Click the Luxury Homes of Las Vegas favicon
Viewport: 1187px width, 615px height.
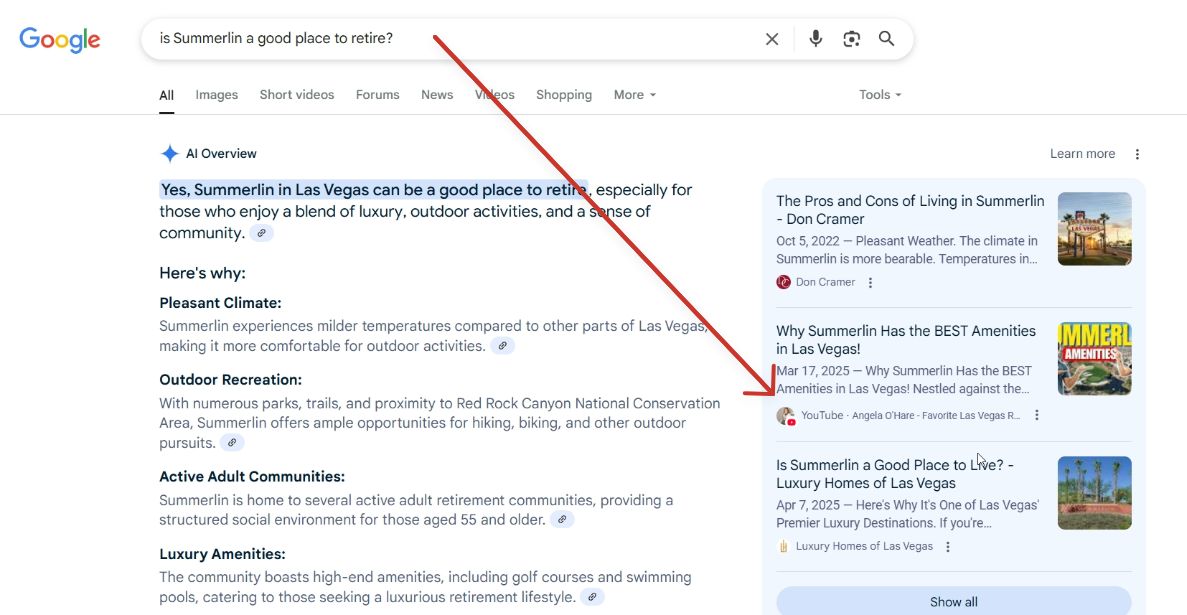click(784, 546)
